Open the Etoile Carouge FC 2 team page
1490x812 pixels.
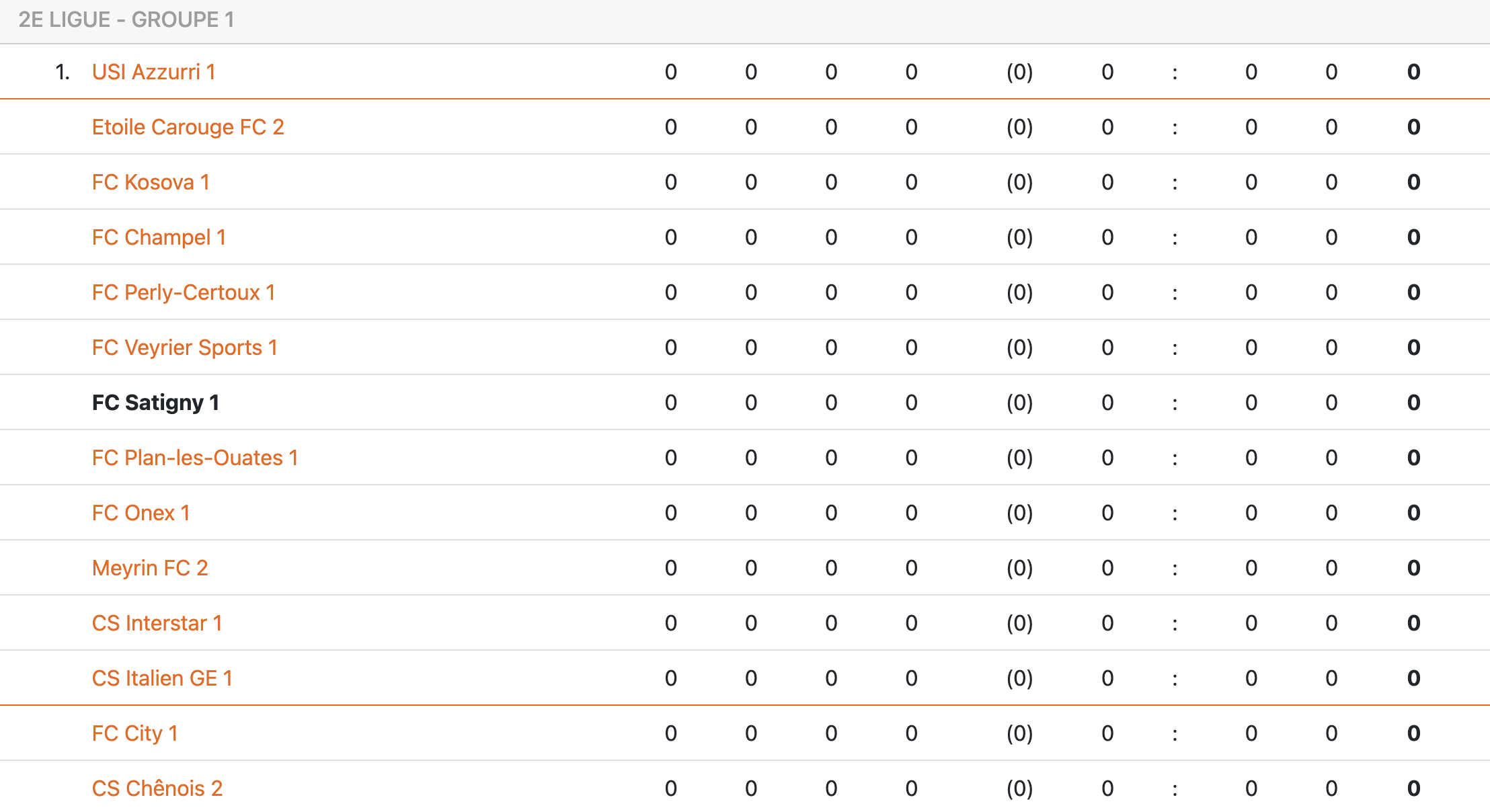point(188,127)
